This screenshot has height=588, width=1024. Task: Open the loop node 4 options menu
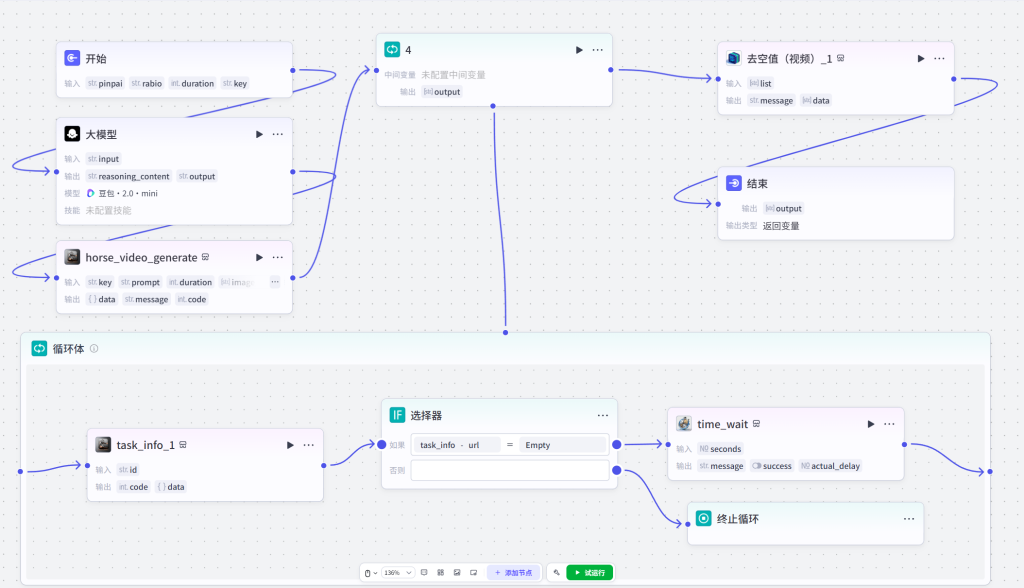[x=598, y=50]
